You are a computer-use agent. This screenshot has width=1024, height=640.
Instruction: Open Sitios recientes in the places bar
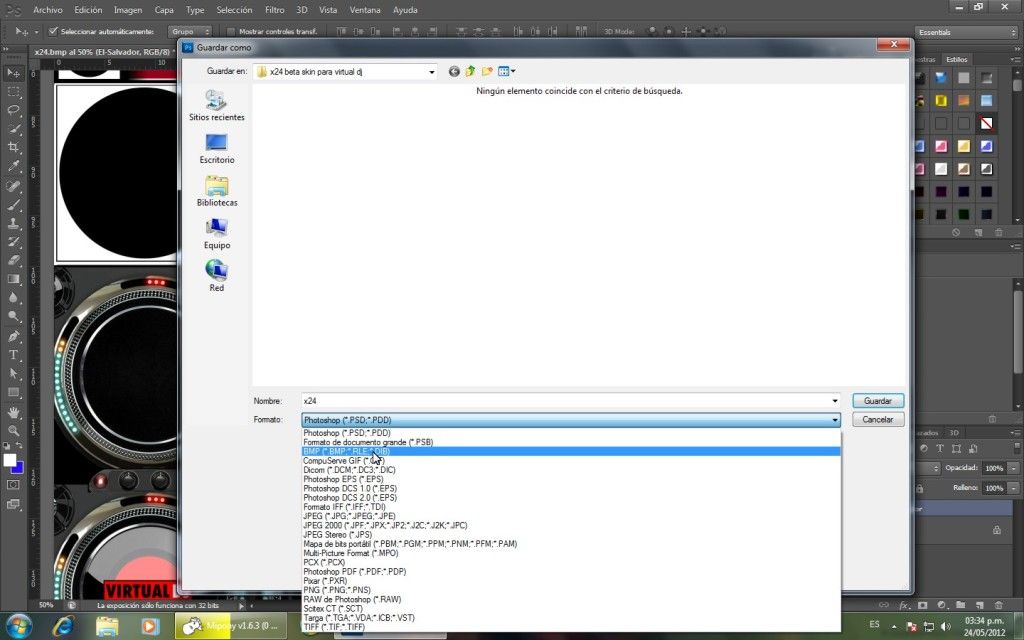click(217, 106)
